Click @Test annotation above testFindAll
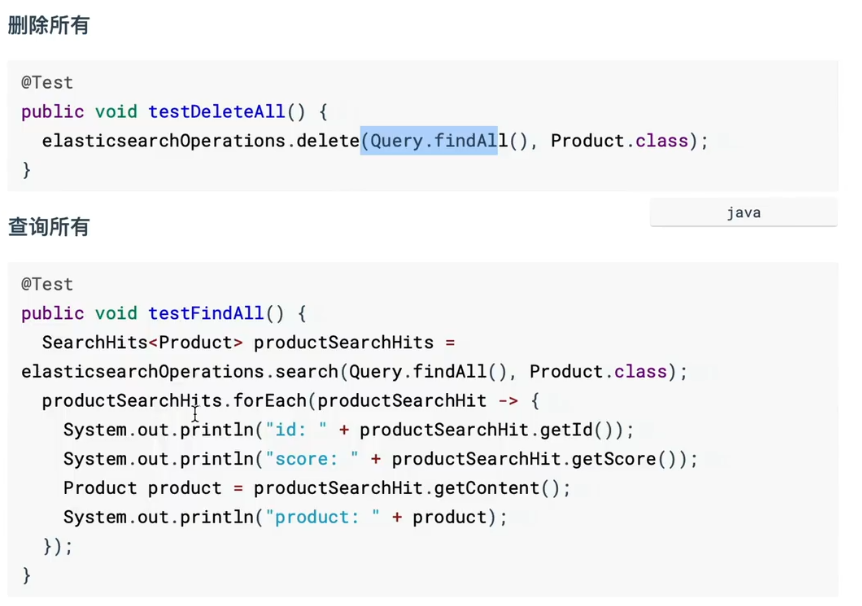862x606 pixels. click(47, 284)
